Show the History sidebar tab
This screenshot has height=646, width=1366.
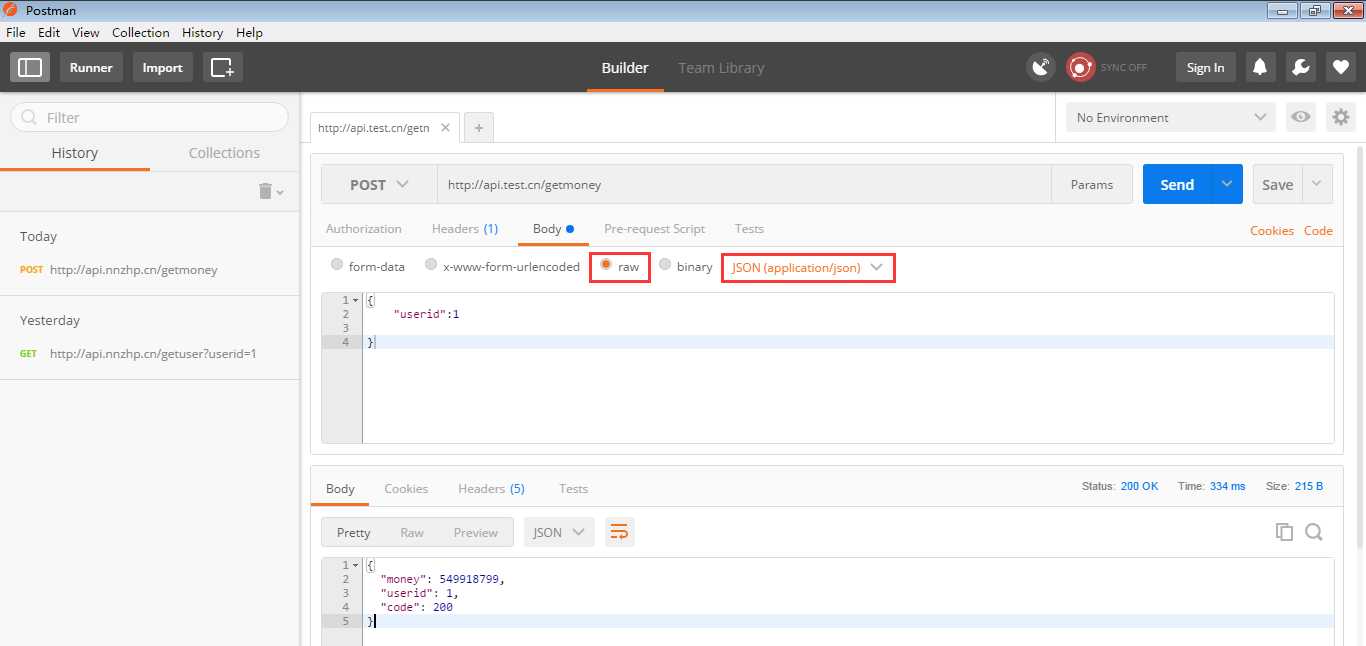point(75,153)
